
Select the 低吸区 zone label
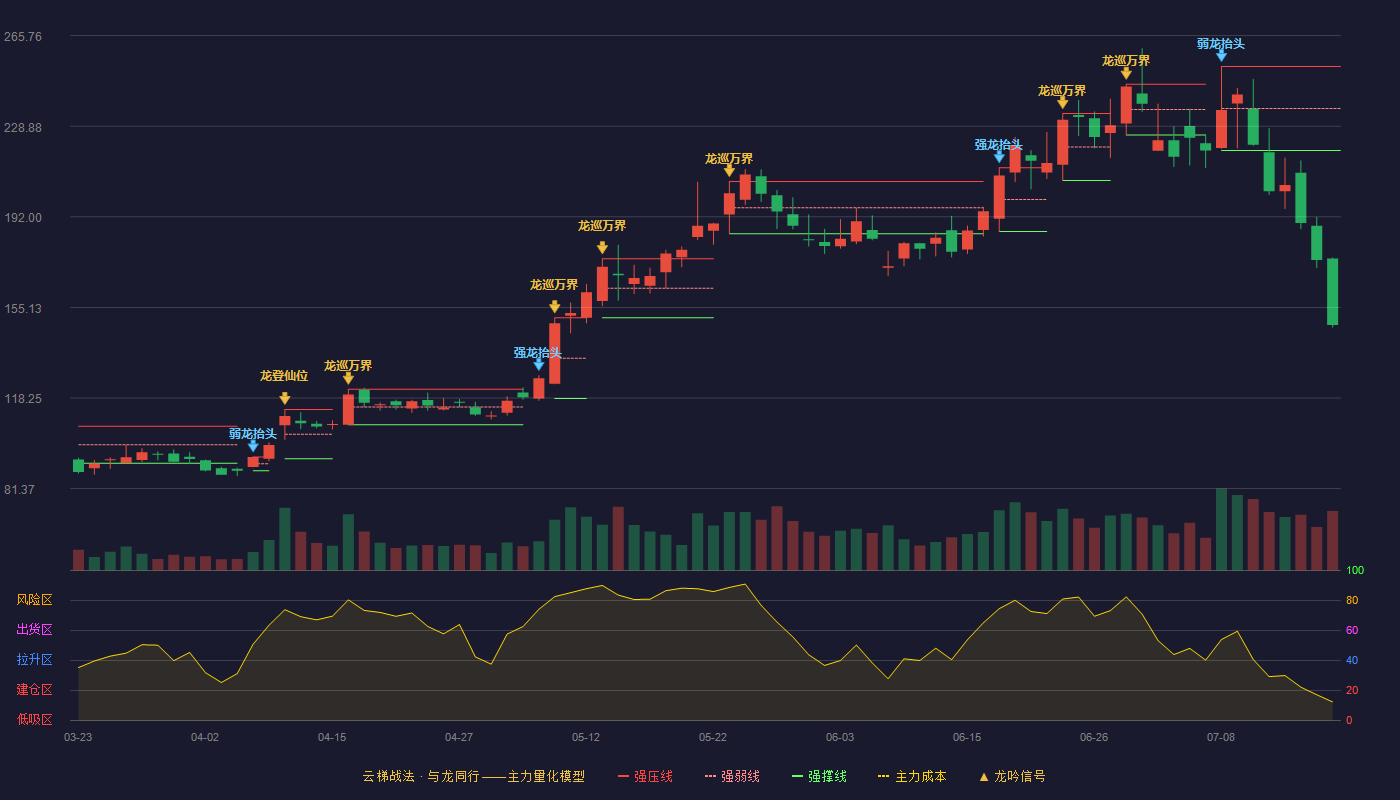coord(35,719)
